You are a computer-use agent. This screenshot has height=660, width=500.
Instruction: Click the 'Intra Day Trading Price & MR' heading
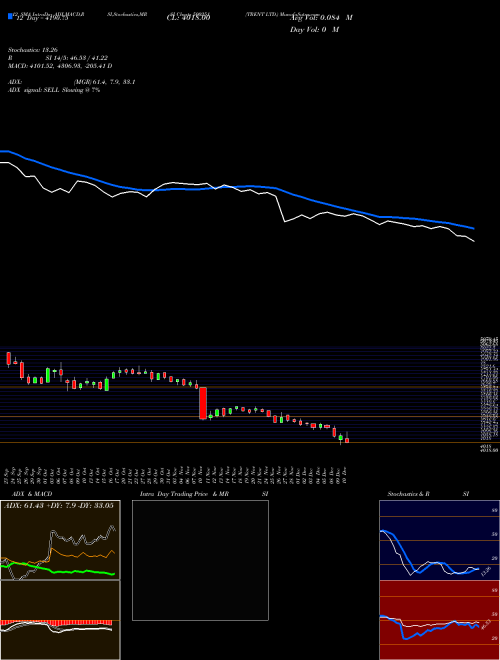tap(184, 494)
